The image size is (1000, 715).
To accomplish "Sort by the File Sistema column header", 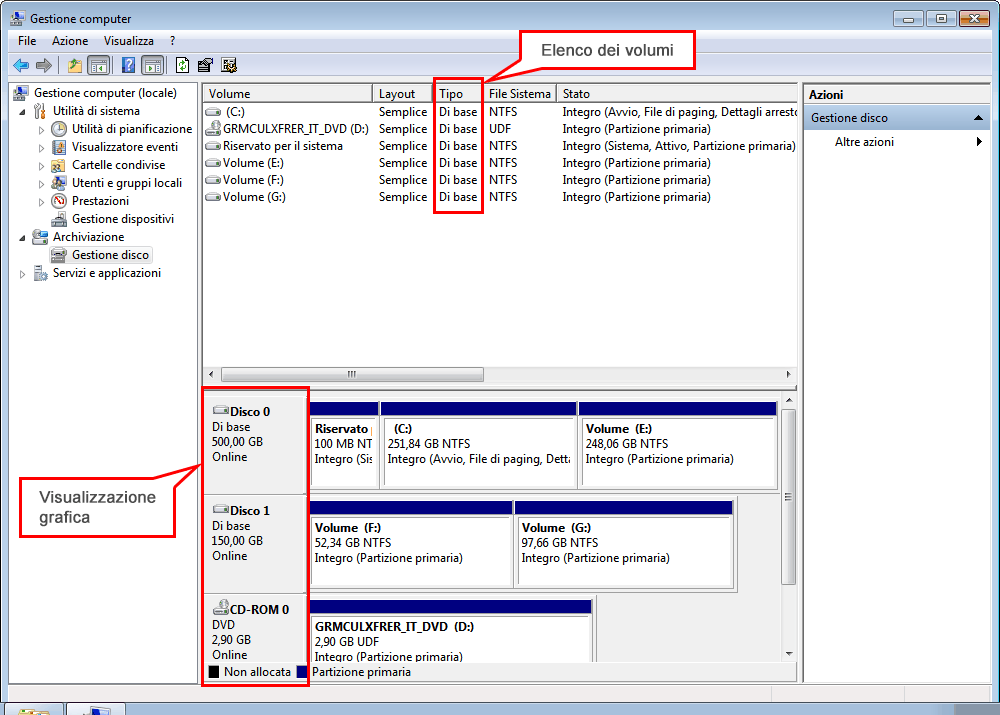I will point(520,94).
